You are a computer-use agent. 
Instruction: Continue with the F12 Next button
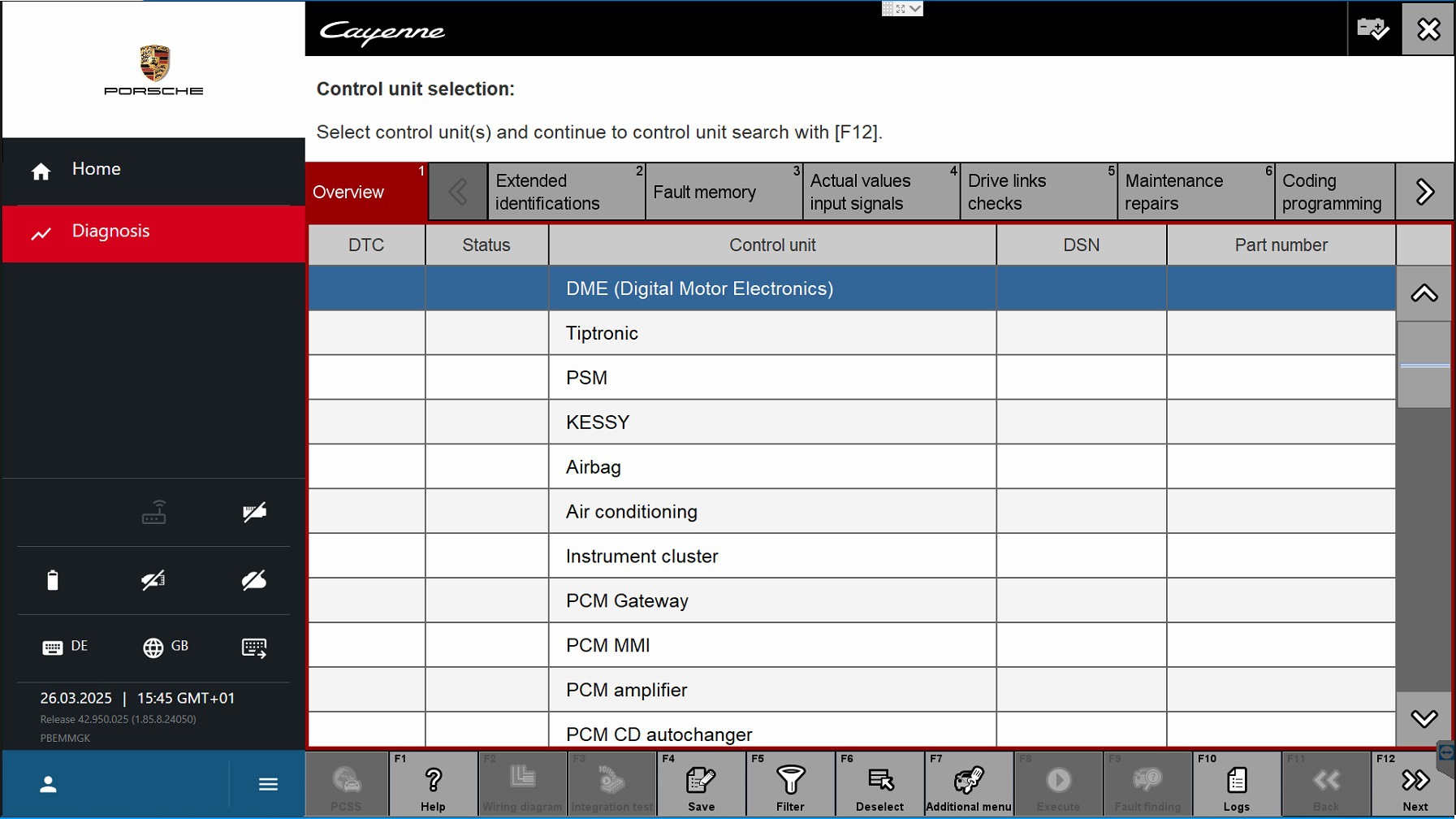[x=1414, y=784]
